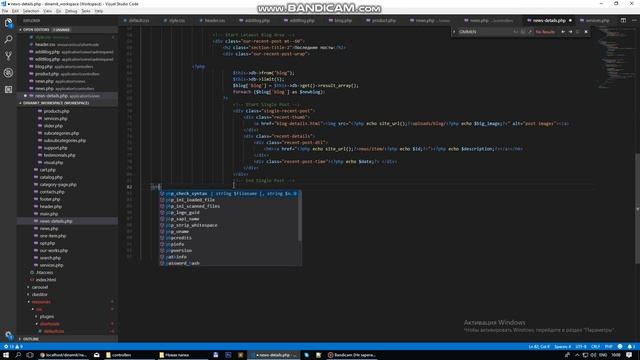The width and height of the screenshot is (640, 360).
Task: Open slider.php in the file tree
Action: point(53,126)
